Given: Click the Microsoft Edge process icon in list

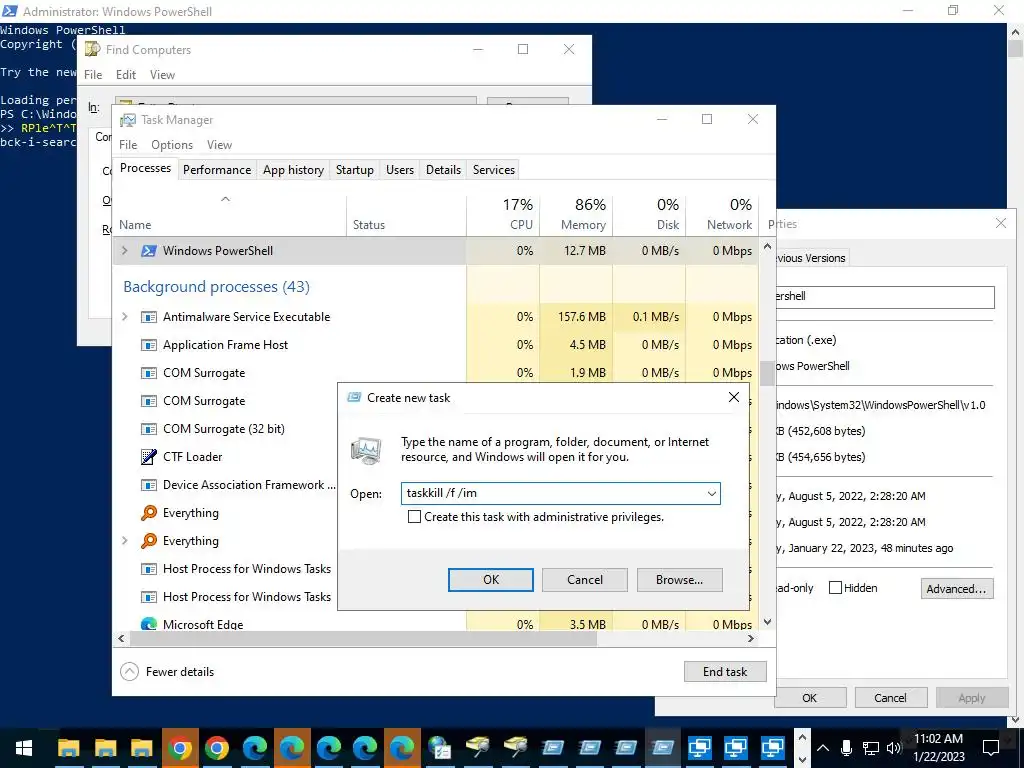Looking at the screenshot, I should (149, 624).
